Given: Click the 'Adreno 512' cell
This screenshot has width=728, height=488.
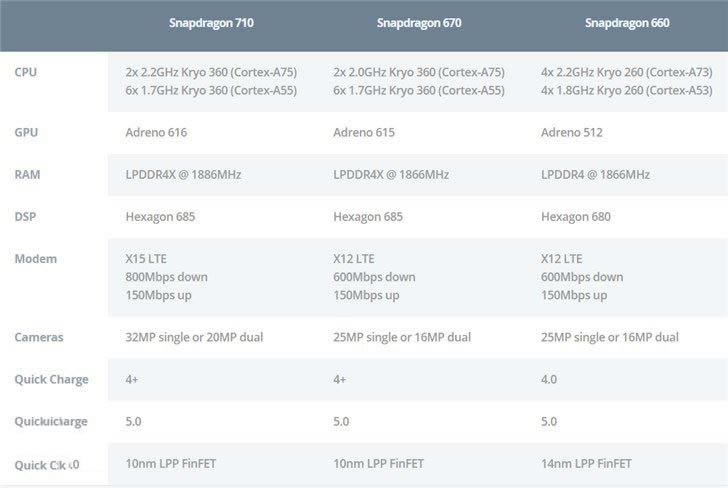Looking at the screenshot, I should (572, 132).
